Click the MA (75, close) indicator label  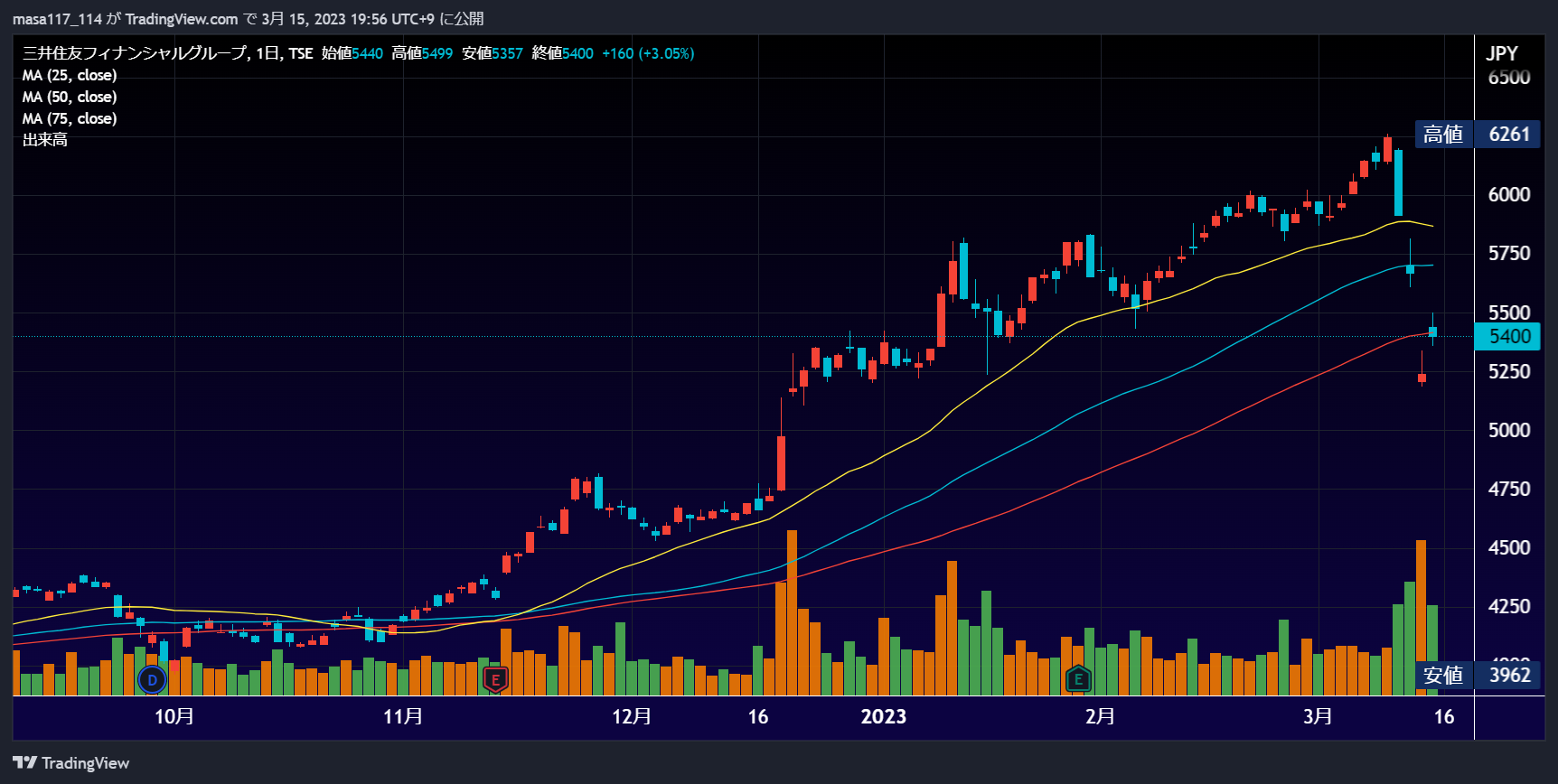tap(70, 118)
